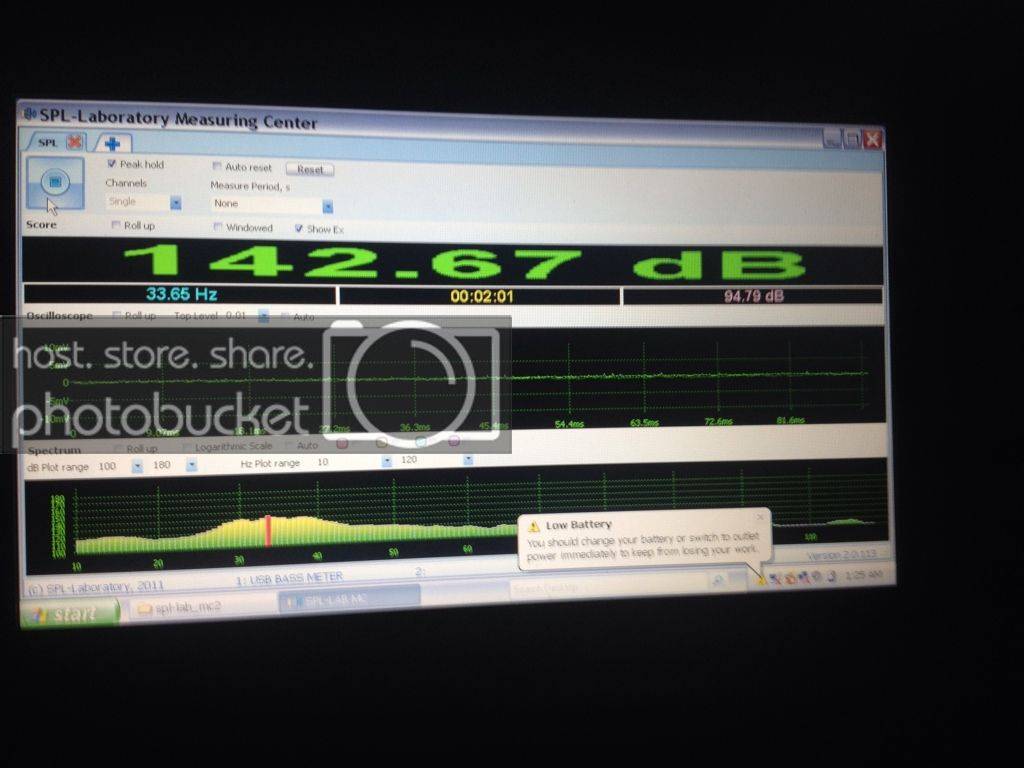Image resolution: width=1024 pixels, height=768 pixels.
Task: Click the Low Battery warning triangle in balloon
Action: pos(534,526)
